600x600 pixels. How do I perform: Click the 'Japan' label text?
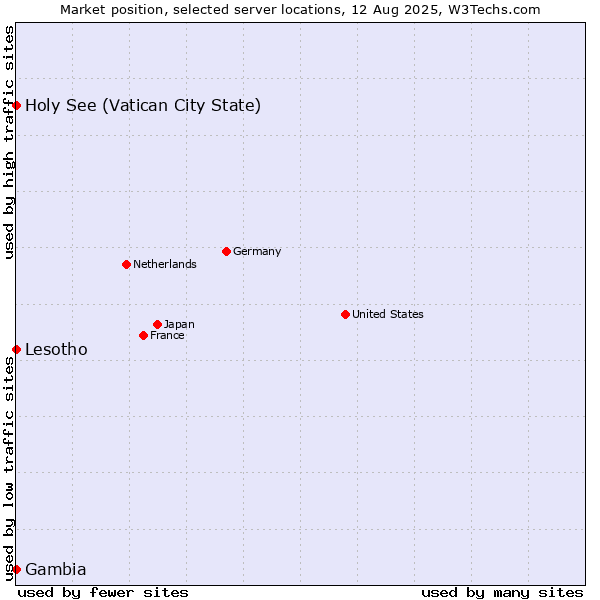pos(179,324)
